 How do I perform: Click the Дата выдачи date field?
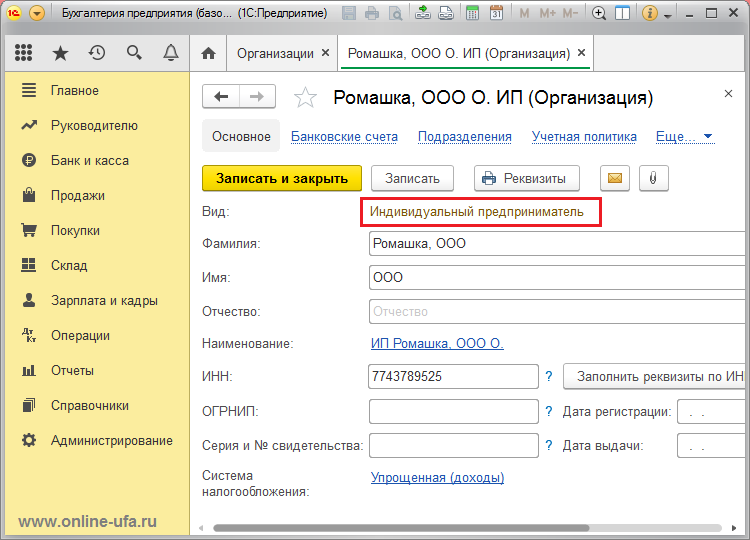[713, 445]
